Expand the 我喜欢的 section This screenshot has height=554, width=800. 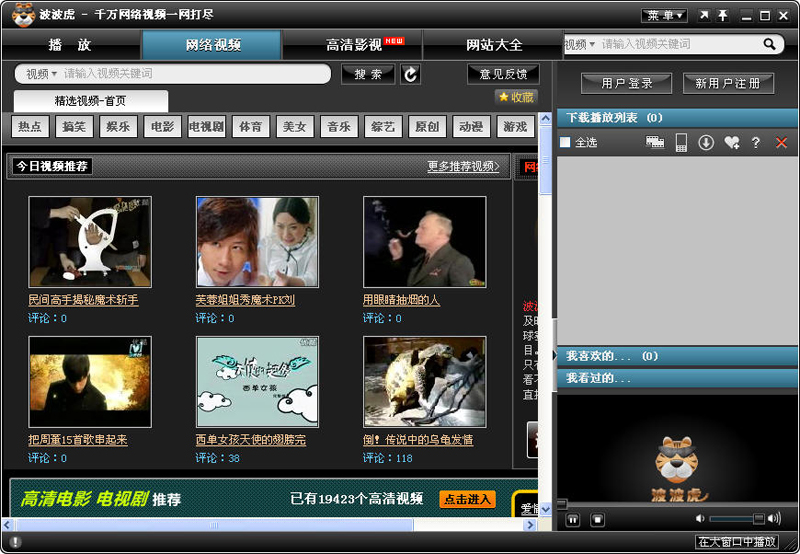click(677, 356)
